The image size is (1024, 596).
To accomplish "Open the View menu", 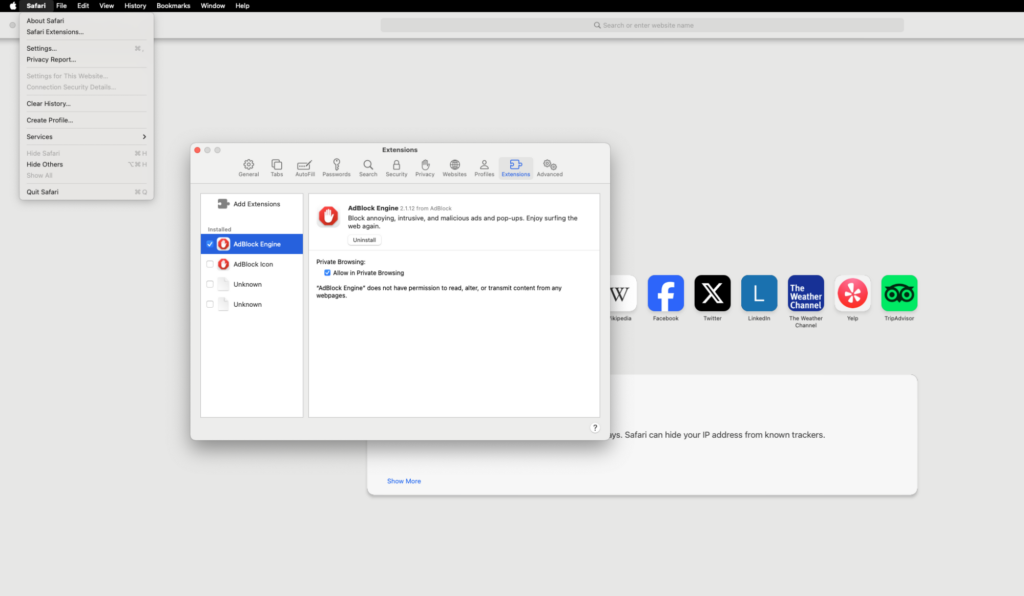I will point(106,6).
